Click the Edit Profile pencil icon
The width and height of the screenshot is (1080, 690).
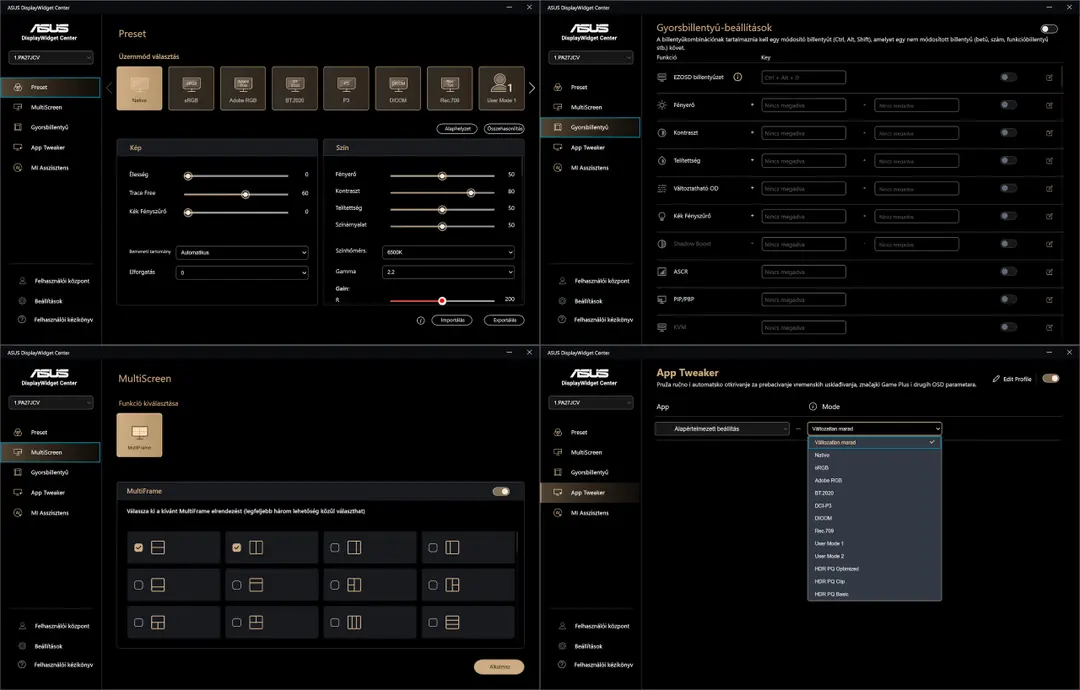[996, 379]
